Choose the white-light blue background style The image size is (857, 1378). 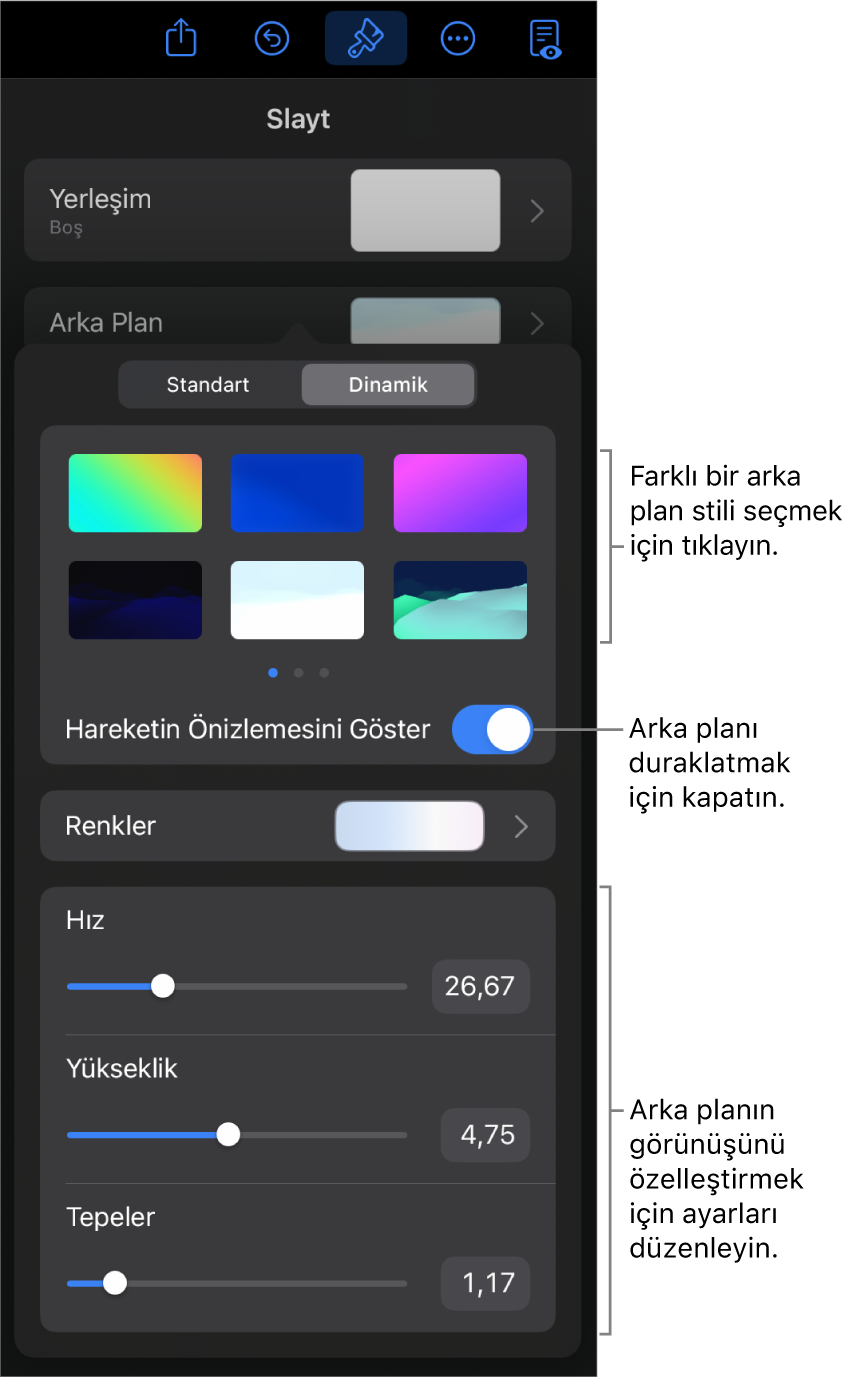coord(297,600)
